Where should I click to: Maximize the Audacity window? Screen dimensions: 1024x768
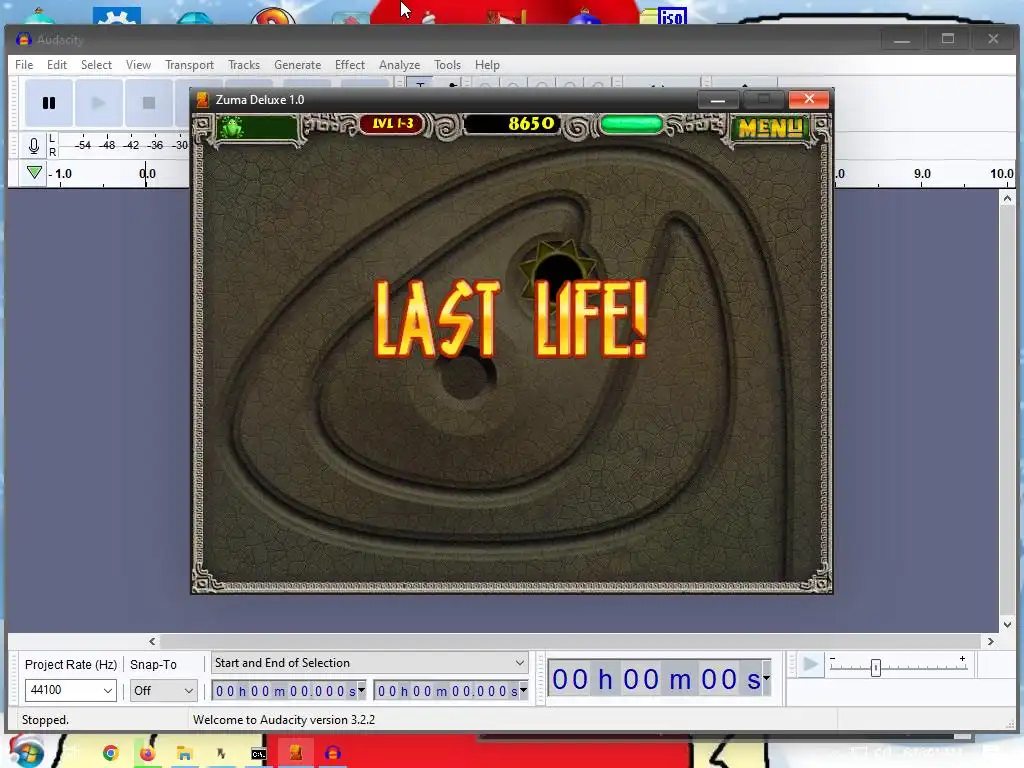[948, 39]
